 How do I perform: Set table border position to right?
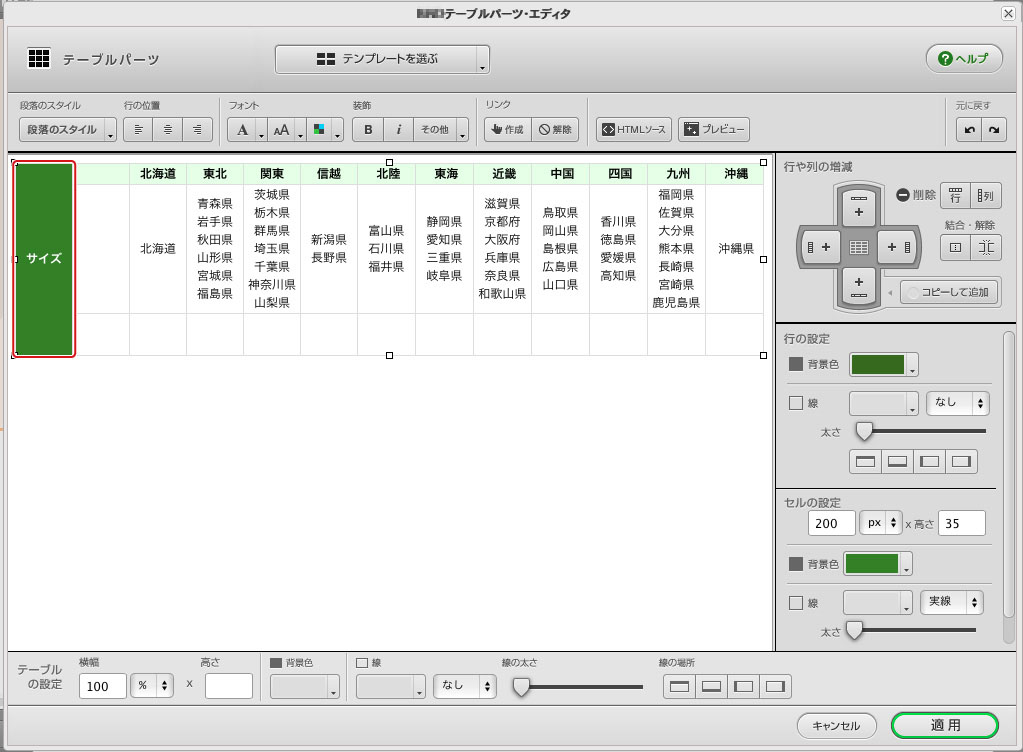[x=775, y=686]
